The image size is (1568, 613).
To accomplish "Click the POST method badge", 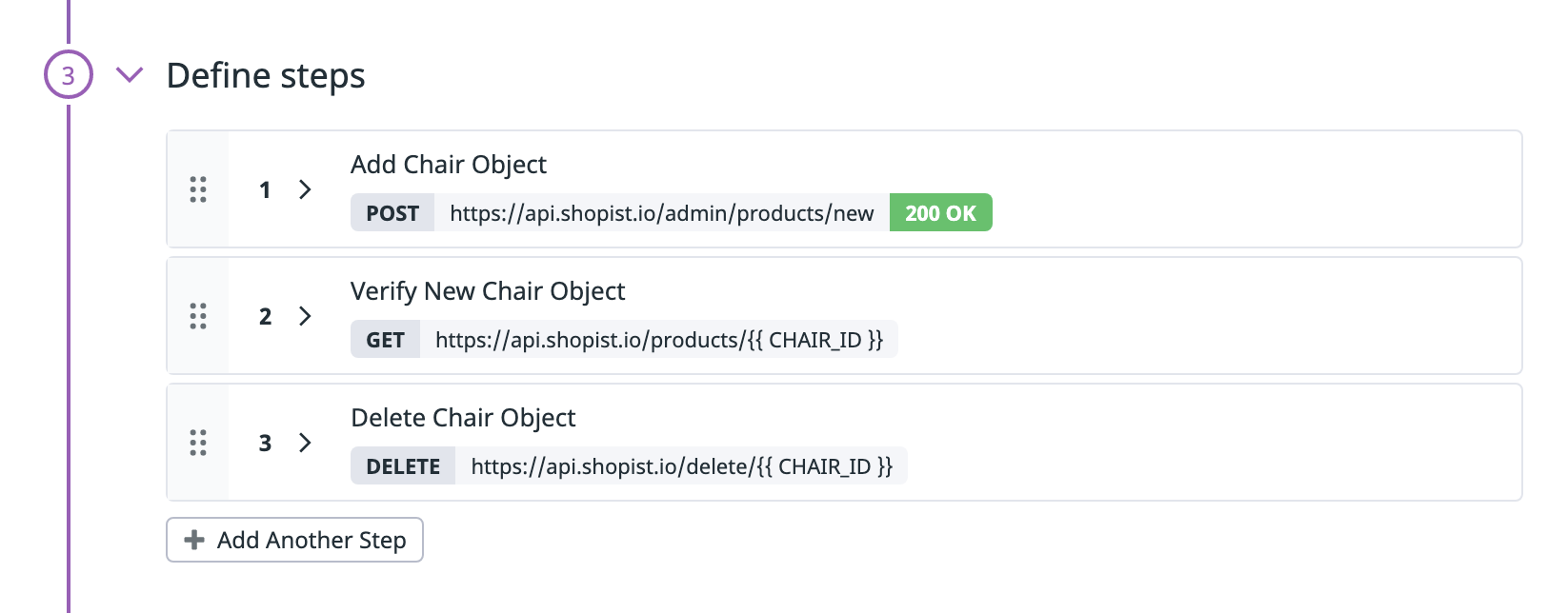I will (x=392, y=213).
